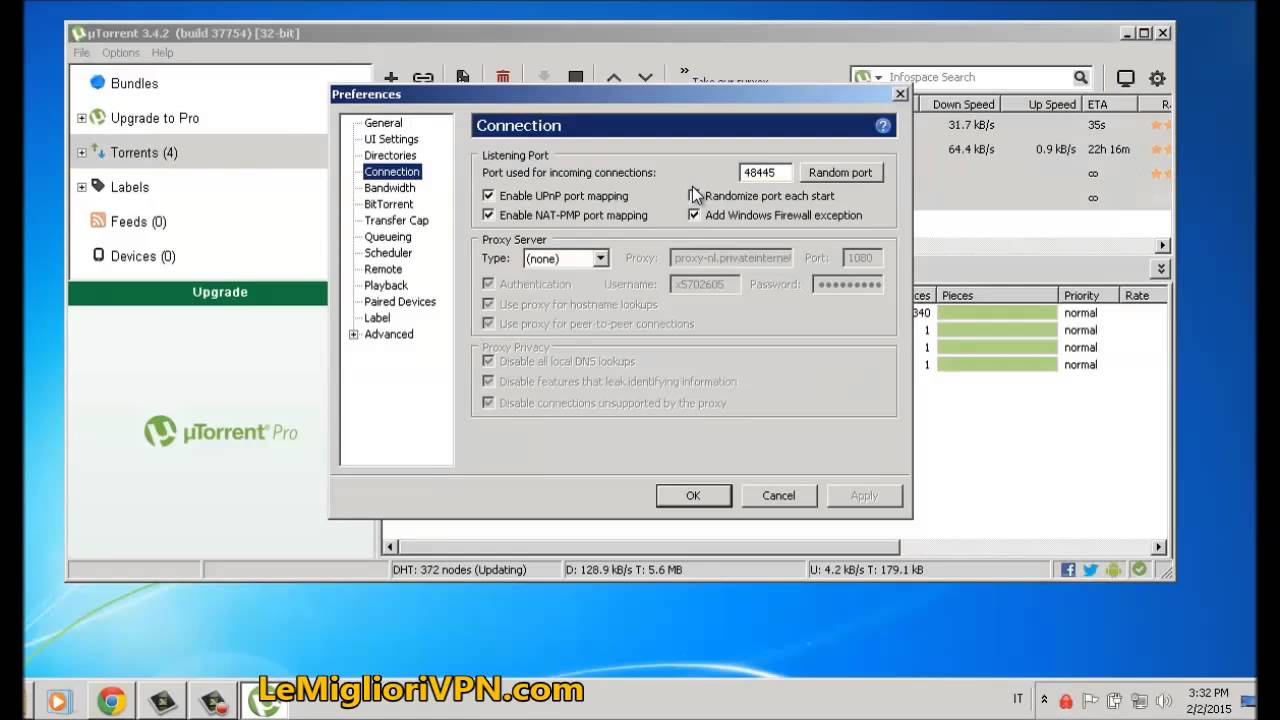
Task: Expand the Torrents (4) sidebar node
Action: (82, 153)
